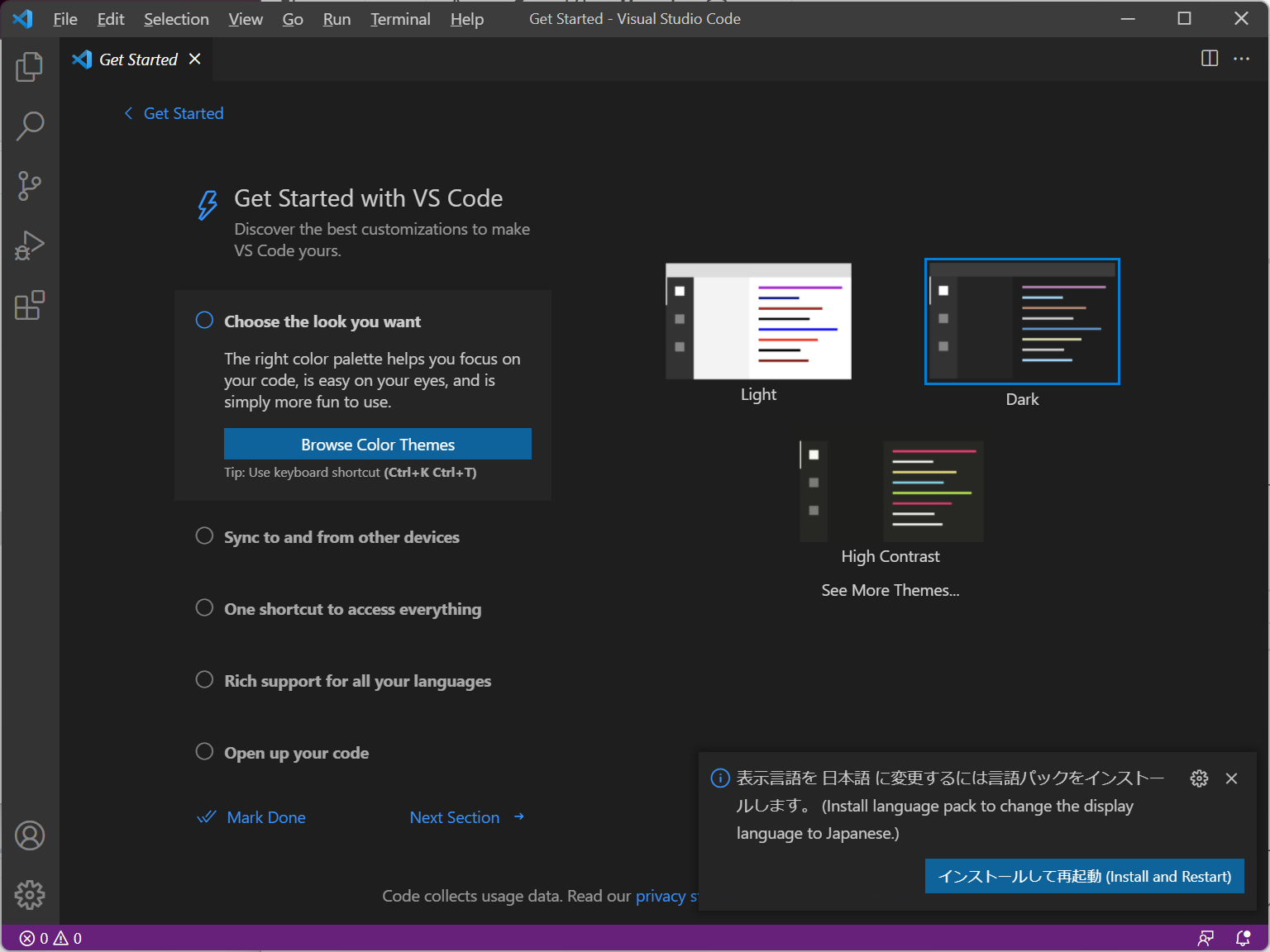The height and width of the screenshot is (952, 1270).
Task: Click the Mark Done checkmark icon
Action: (x=207, y=817)
